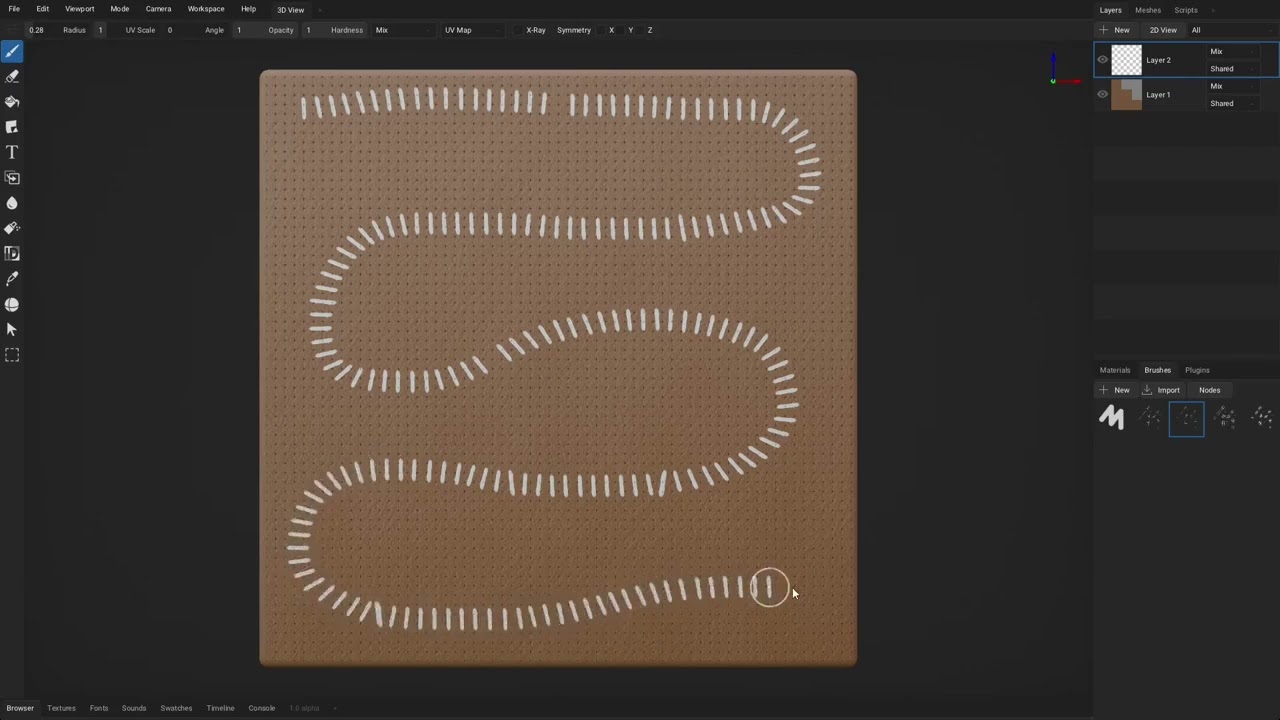This screenshot has width=1280, height=720.
Task: Open the brush blending Mix dropdown
Action: (x=402, y=30)
